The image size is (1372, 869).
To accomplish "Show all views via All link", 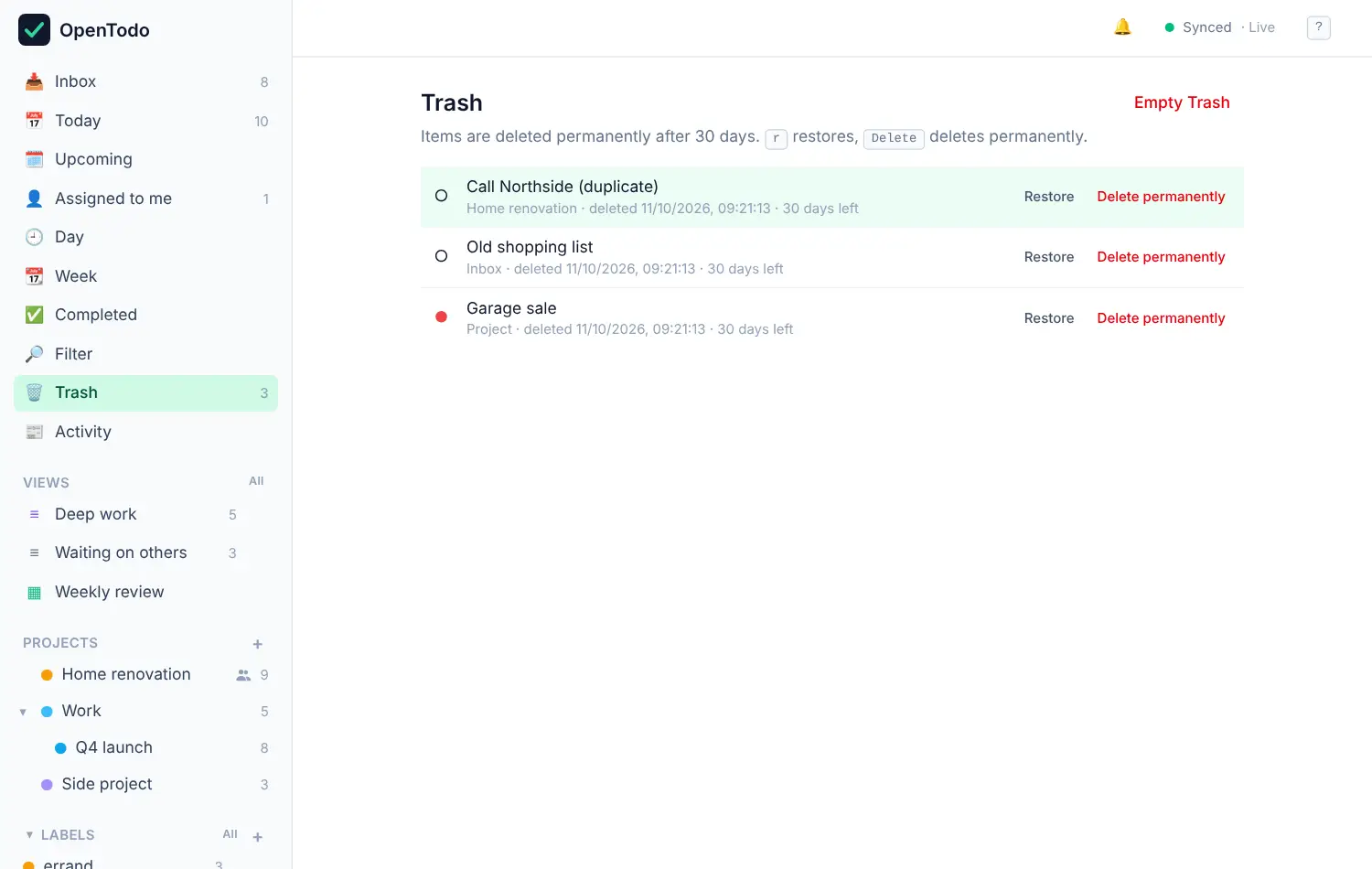I will pyautogui.click(x=256, y=481).
